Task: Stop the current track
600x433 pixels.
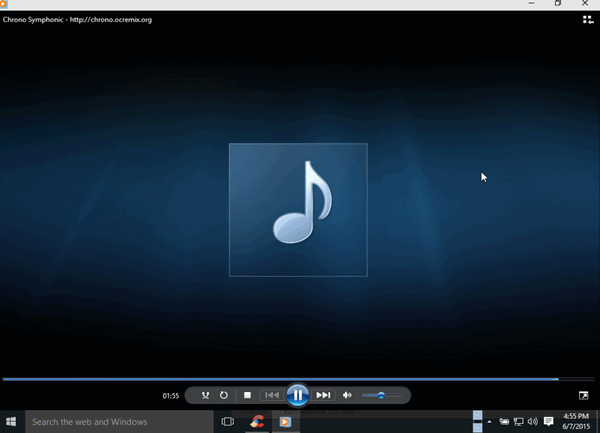Action: point(247,395)
